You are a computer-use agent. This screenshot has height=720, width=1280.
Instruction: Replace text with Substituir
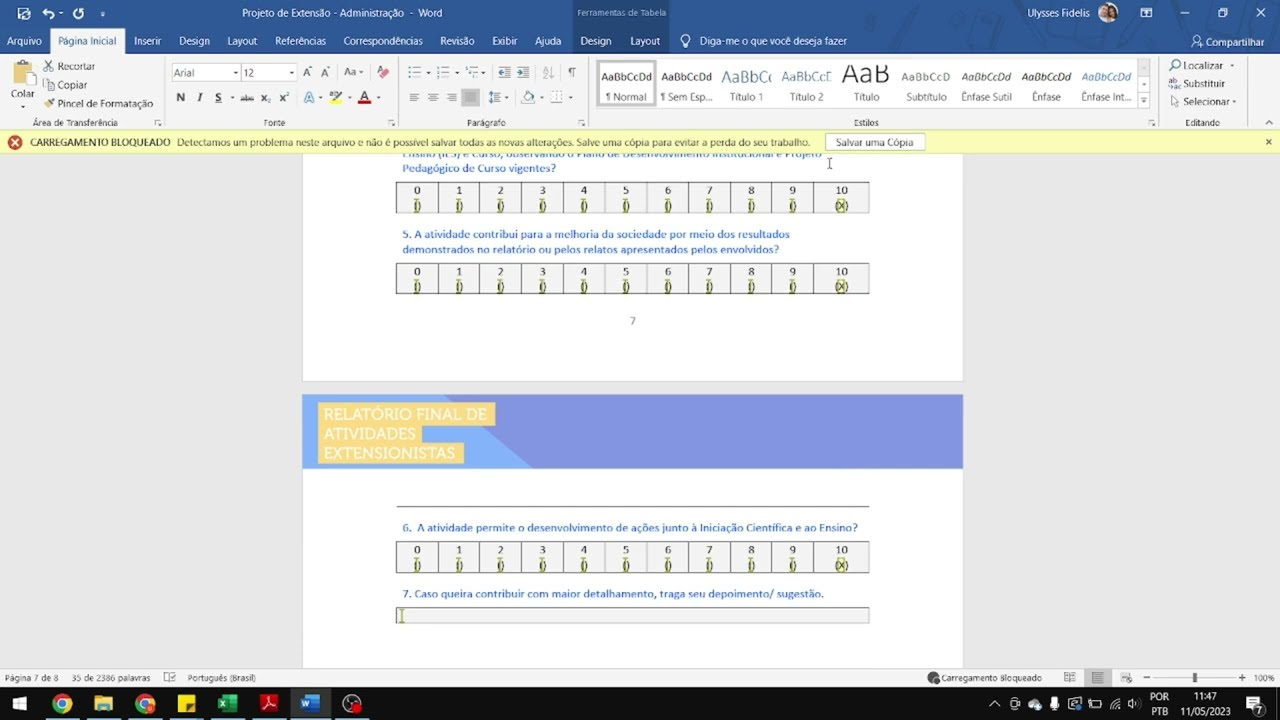coord(1197,84)
